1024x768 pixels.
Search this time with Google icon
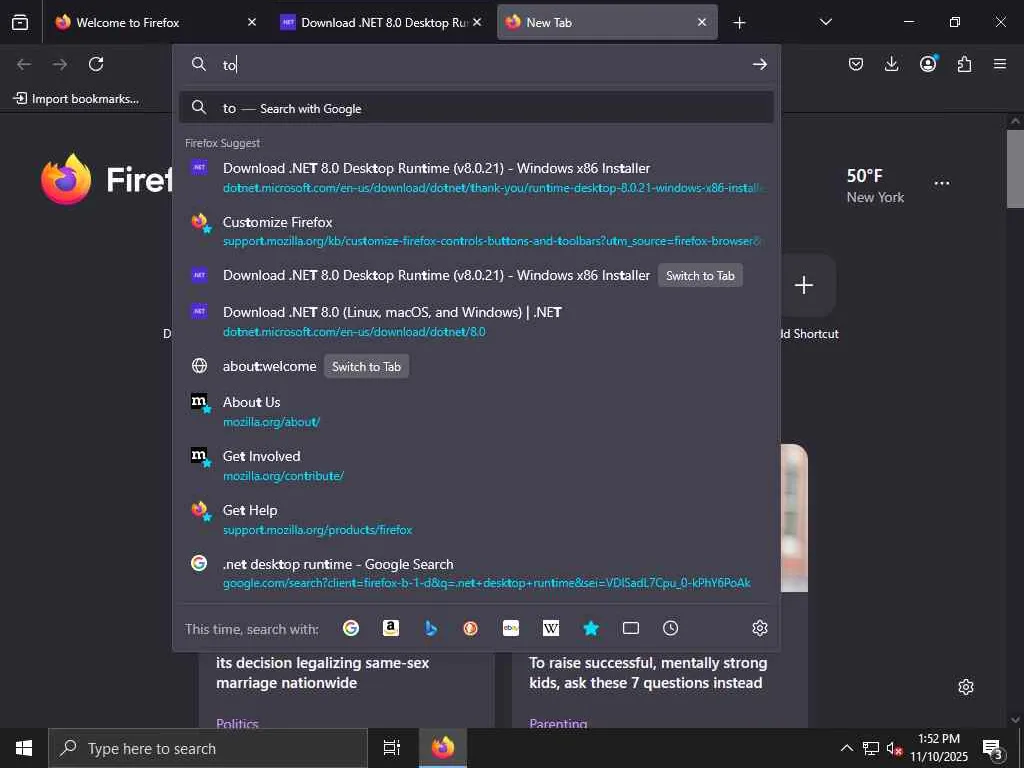351,628
